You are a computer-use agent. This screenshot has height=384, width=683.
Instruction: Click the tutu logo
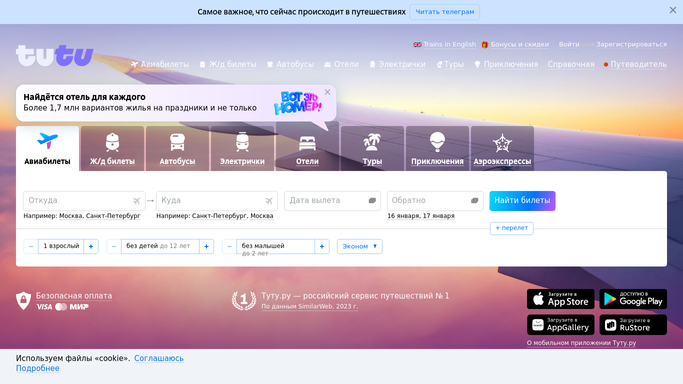point(54,55)
